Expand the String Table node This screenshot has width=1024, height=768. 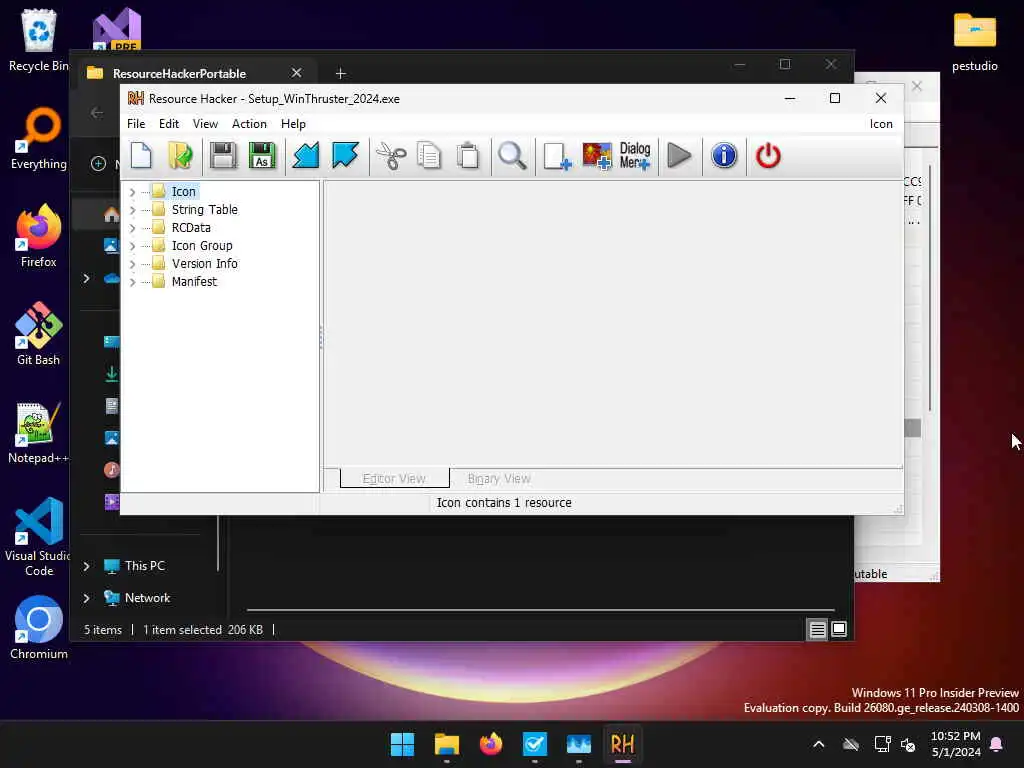click(x=133, y=210)
